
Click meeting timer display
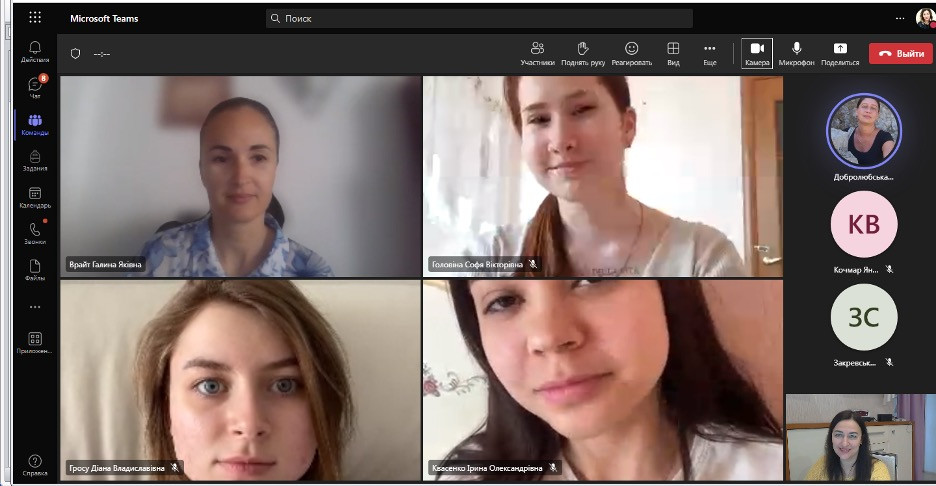[x=101, y=54]
